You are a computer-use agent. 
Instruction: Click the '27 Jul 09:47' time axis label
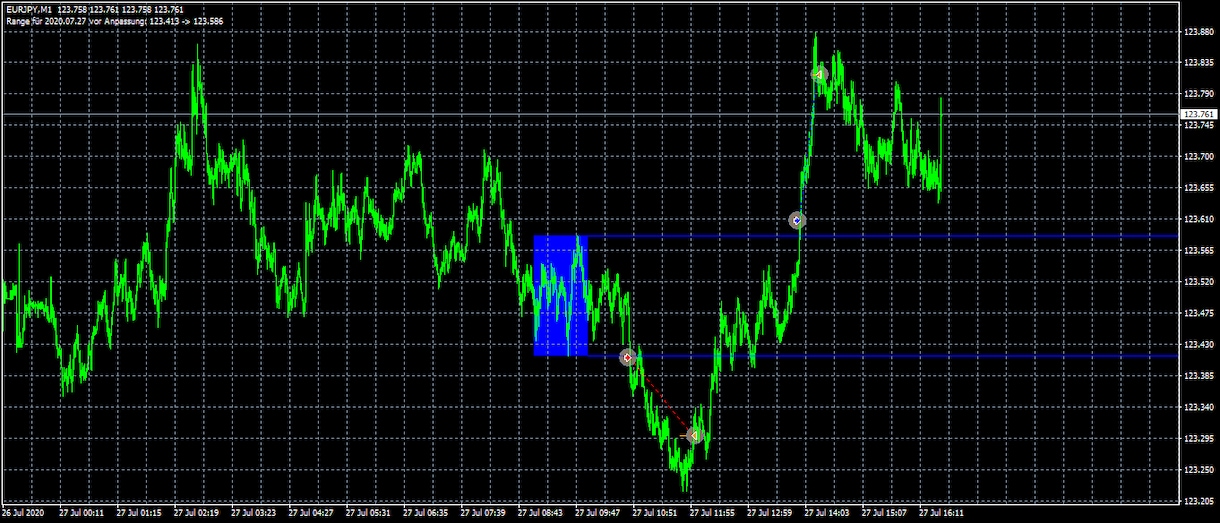598,512
